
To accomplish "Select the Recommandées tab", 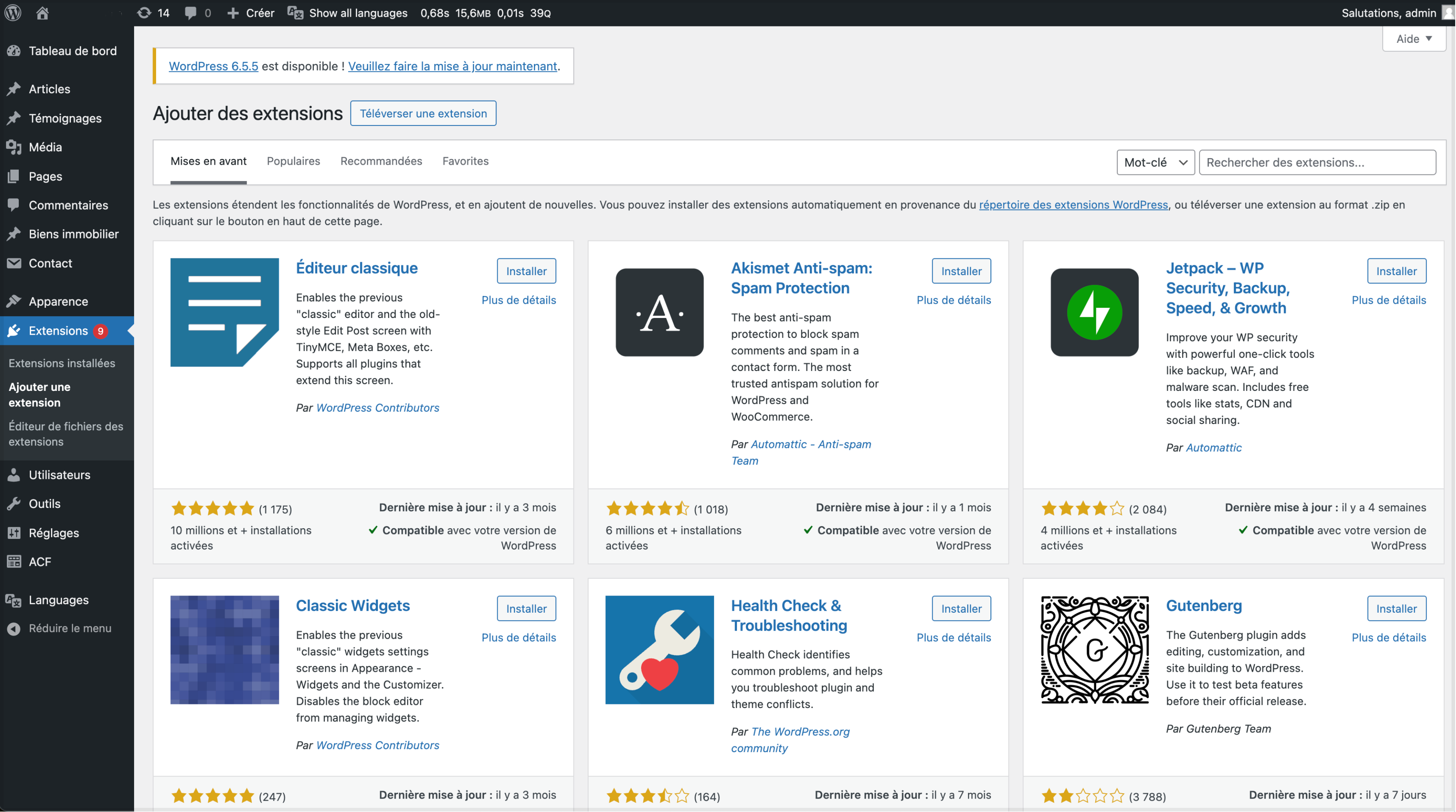I will (381, 161).
